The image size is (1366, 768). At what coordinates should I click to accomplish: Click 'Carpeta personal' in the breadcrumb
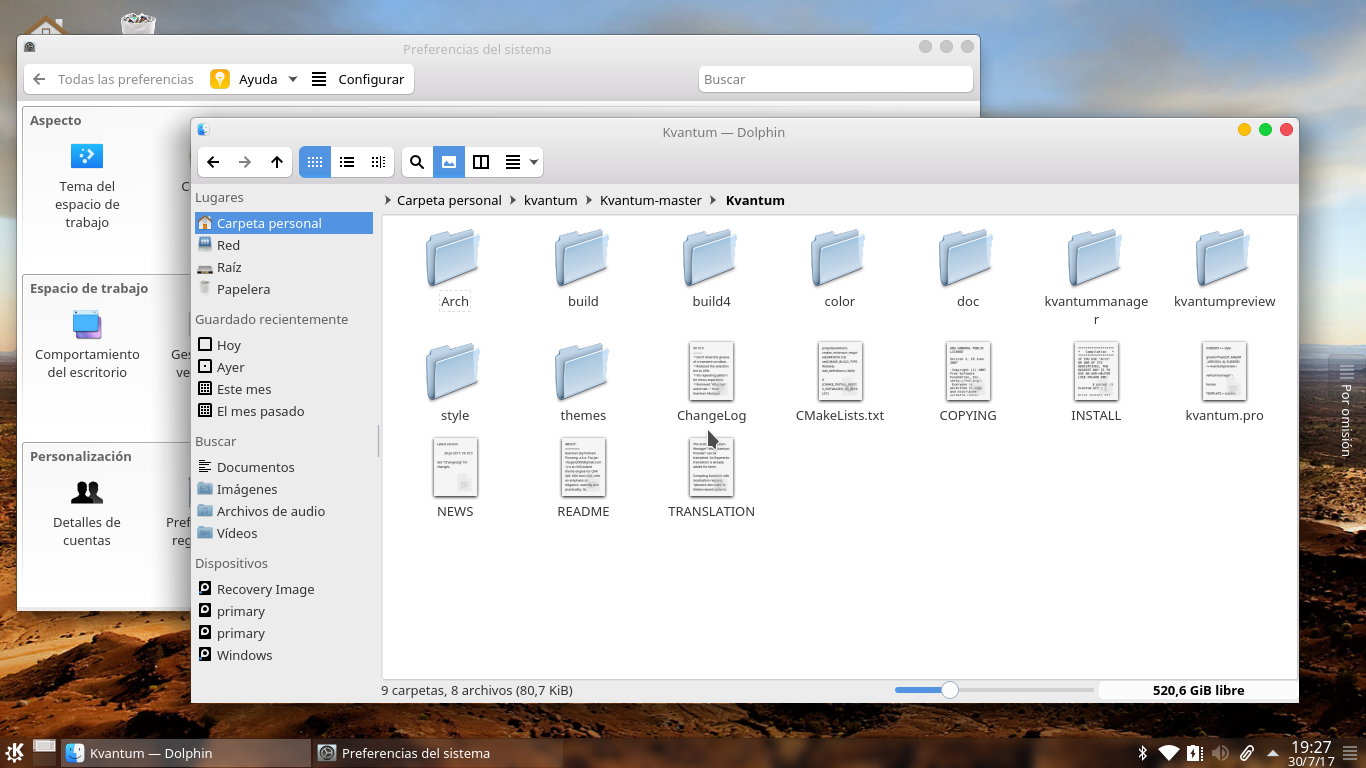tap(449, 200)
